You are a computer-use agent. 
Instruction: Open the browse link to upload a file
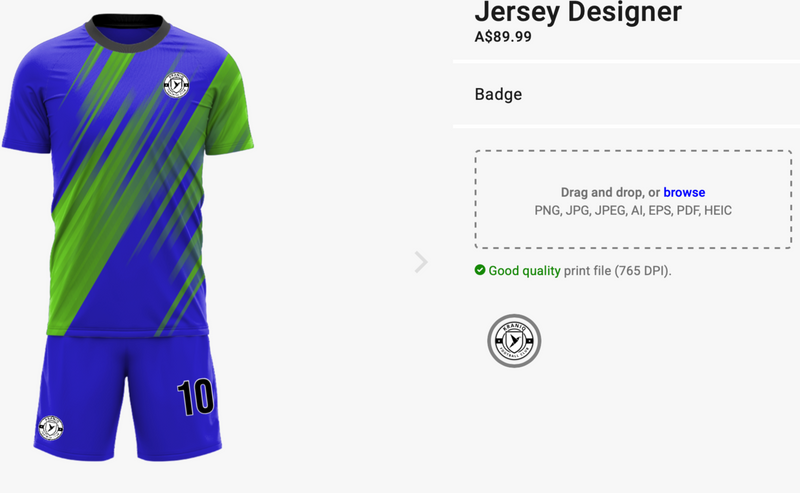click(x=684, y=192)
